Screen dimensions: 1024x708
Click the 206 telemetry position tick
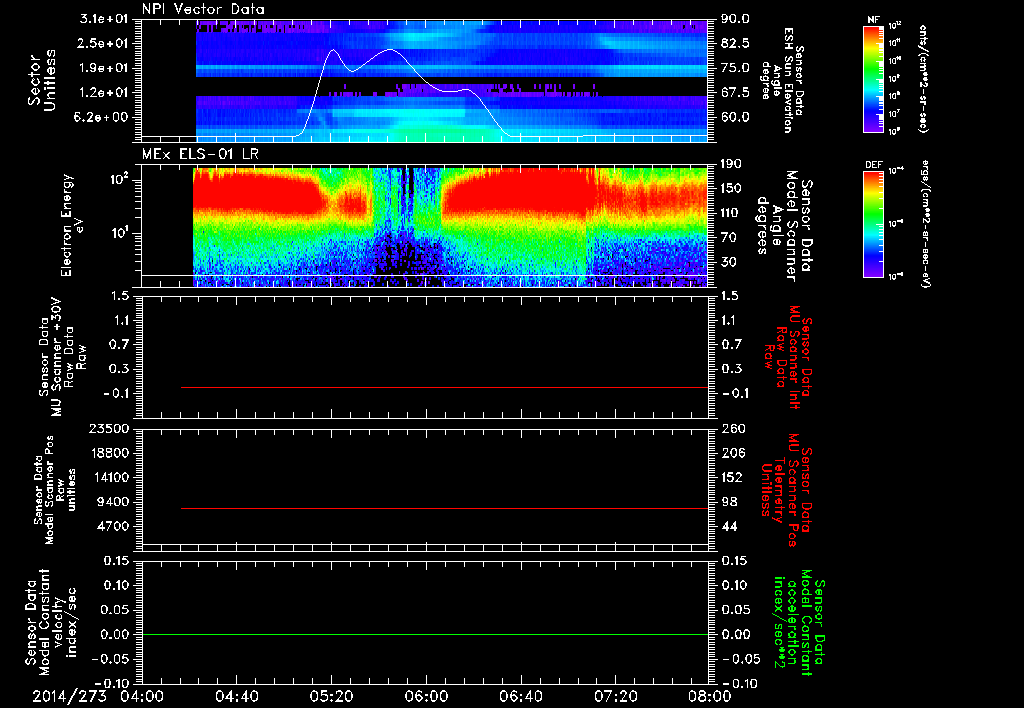click(x=732, y=453)
